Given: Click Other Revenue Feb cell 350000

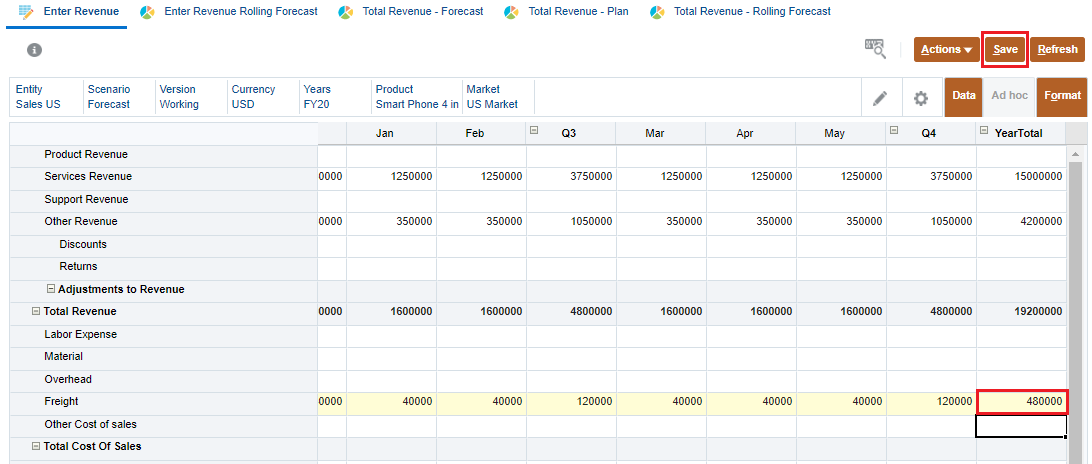Looking at the screenshot, I should point(481,222).
